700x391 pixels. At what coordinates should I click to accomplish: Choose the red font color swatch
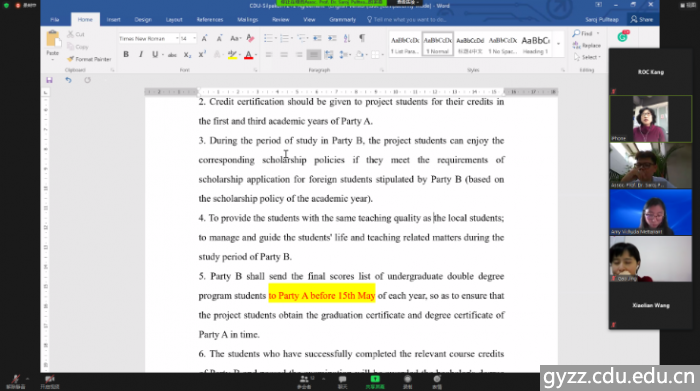pos(249,55)
